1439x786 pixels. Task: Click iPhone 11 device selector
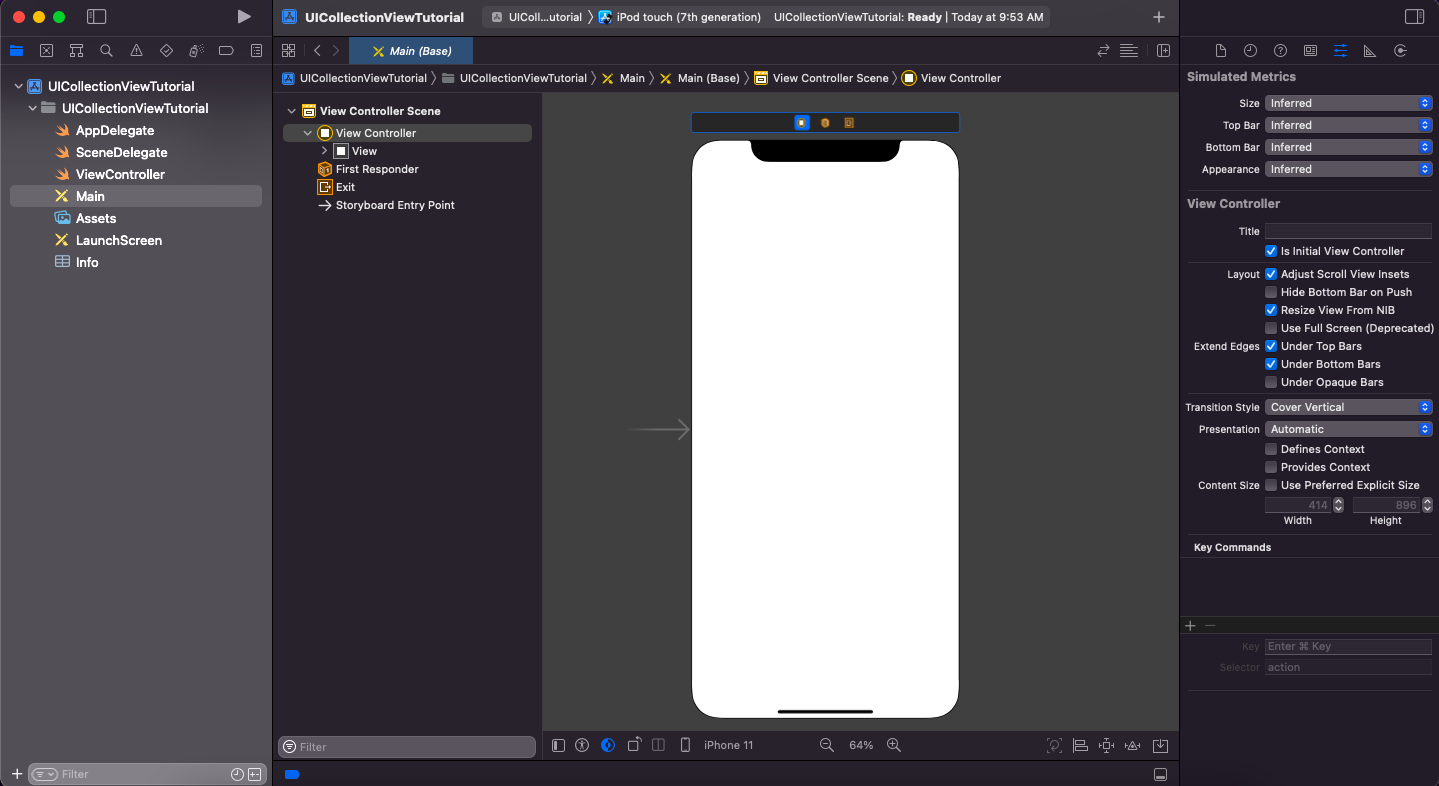point(728,745)
